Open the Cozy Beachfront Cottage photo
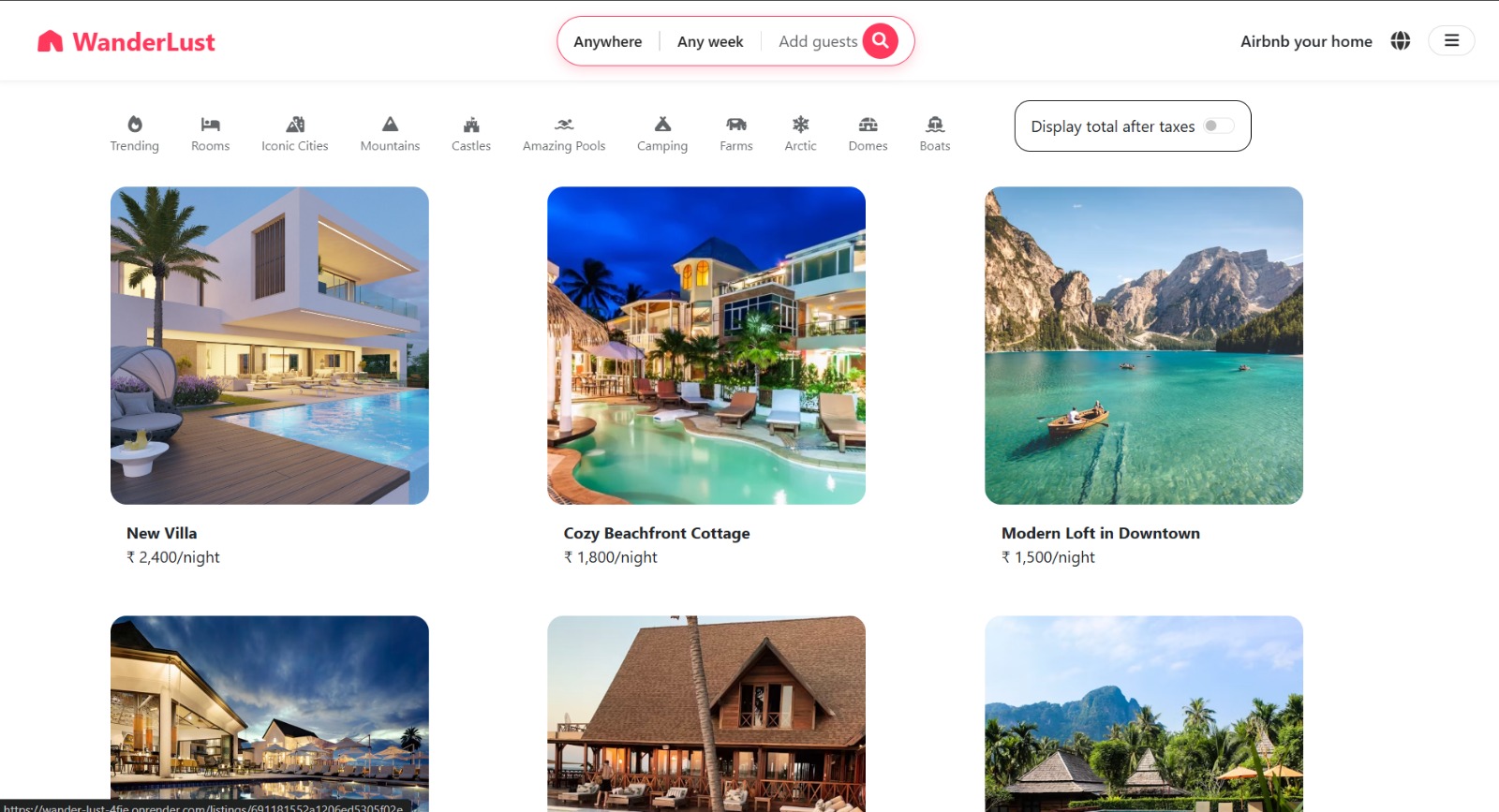This screenshot has height=812, width=1499. pyautogui.click(x=706, y=346)
